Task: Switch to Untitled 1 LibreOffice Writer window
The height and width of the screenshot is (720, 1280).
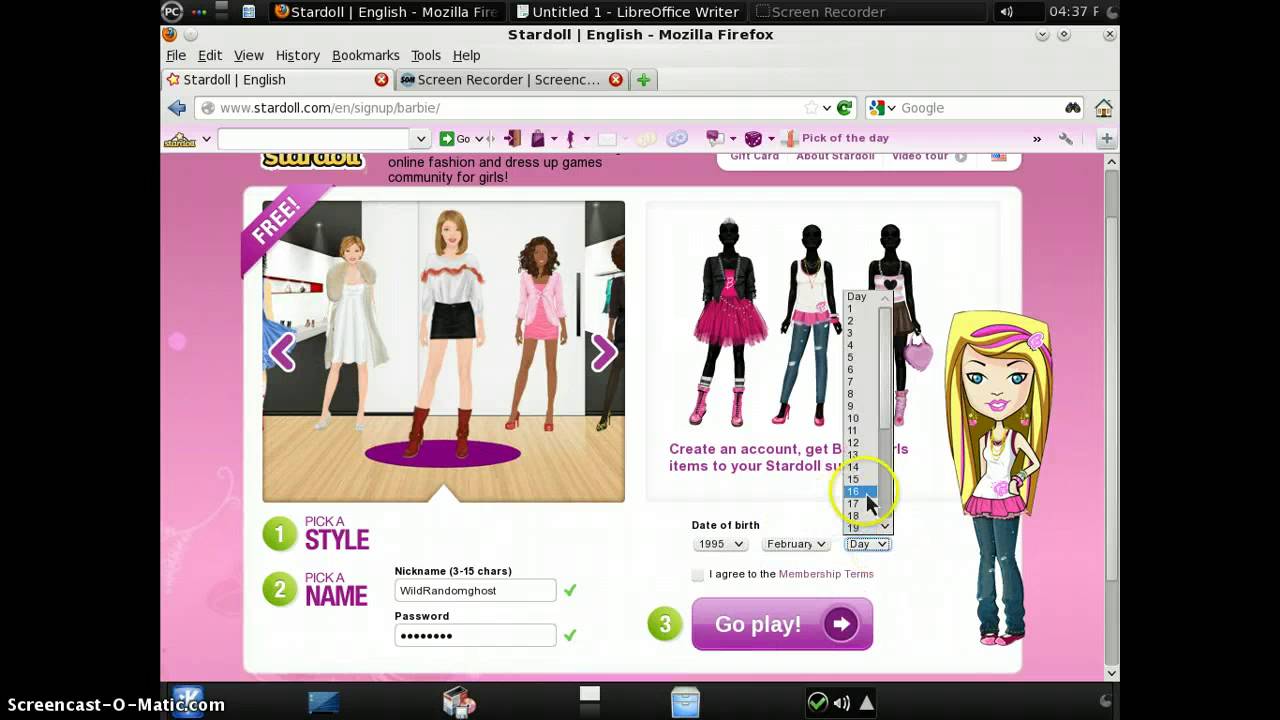Action: click(627, 12)
